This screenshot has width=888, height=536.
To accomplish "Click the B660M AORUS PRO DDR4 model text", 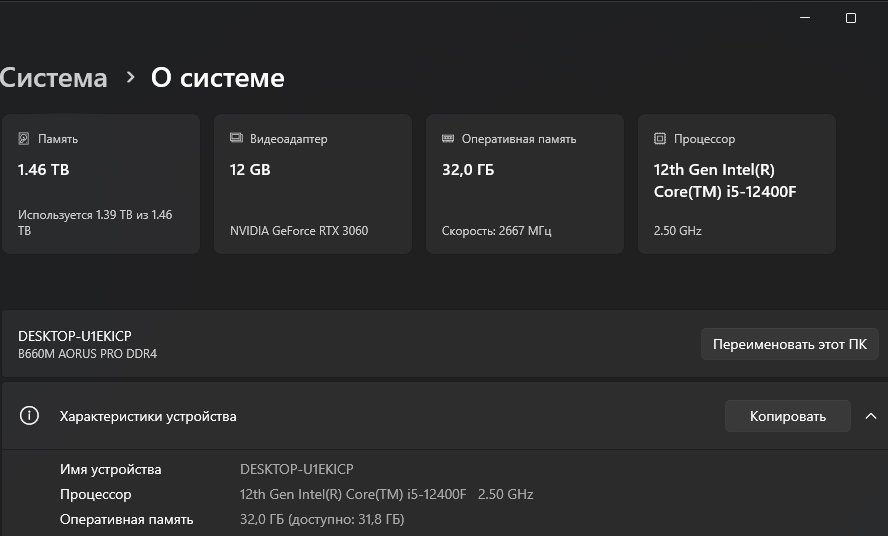I will [x=88, y=354].
